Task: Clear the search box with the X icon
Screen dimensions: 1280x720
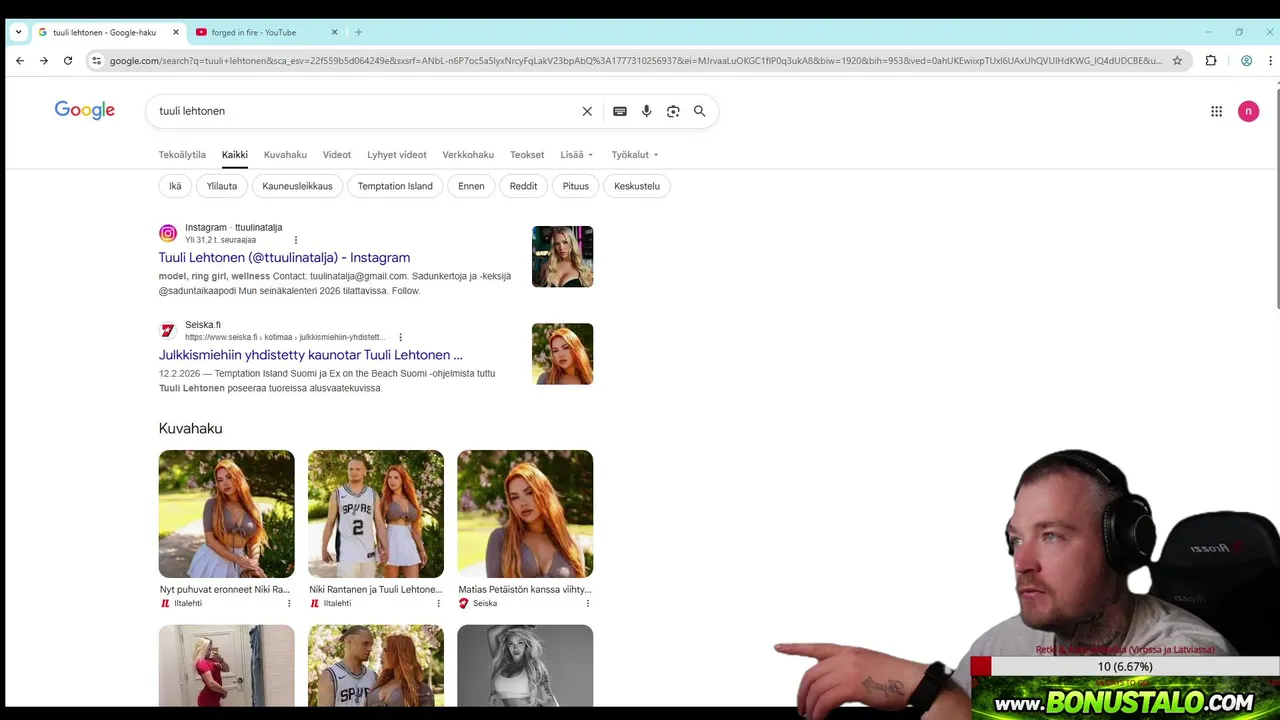Action: [x=587, y=111]
